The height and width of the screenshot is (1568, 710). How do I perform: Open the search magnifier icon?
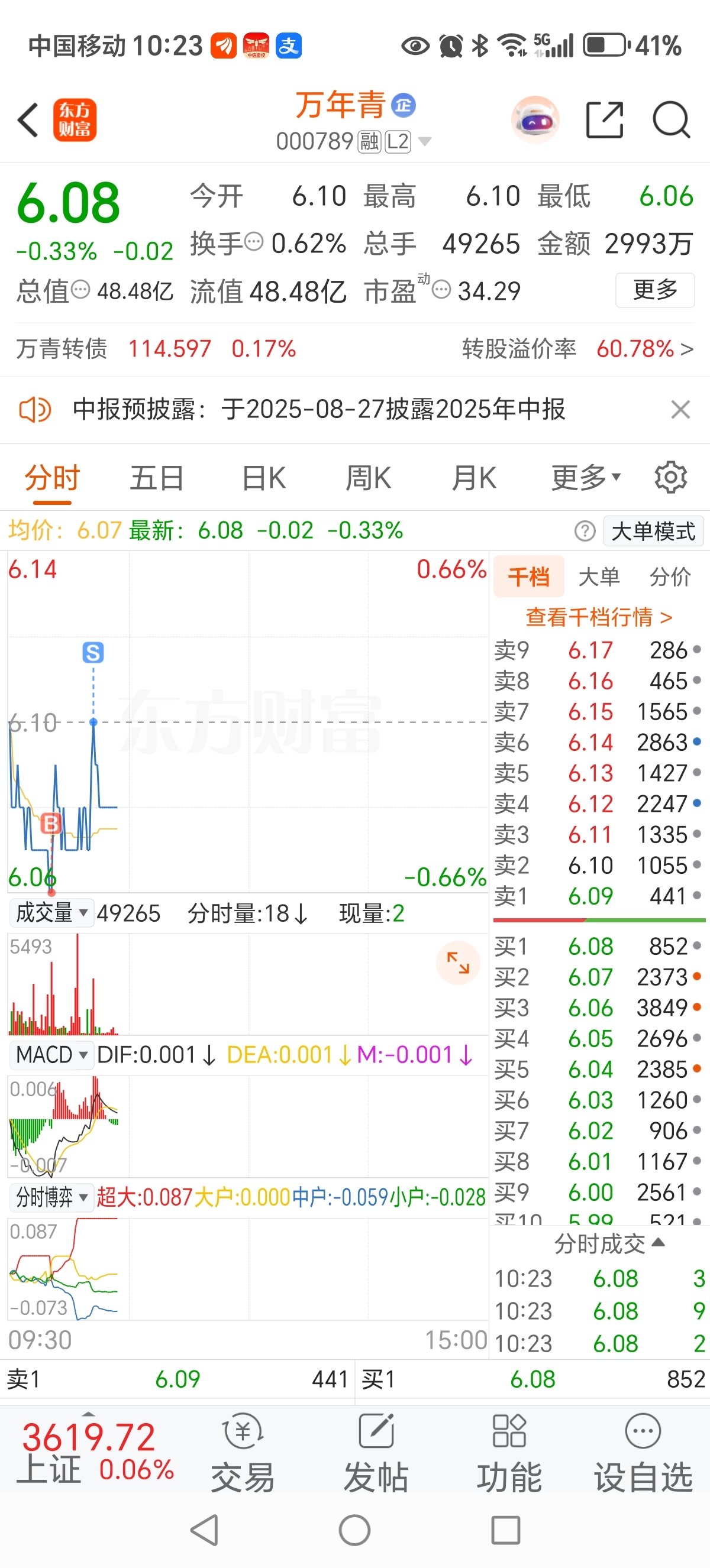[x=671, y=120]
